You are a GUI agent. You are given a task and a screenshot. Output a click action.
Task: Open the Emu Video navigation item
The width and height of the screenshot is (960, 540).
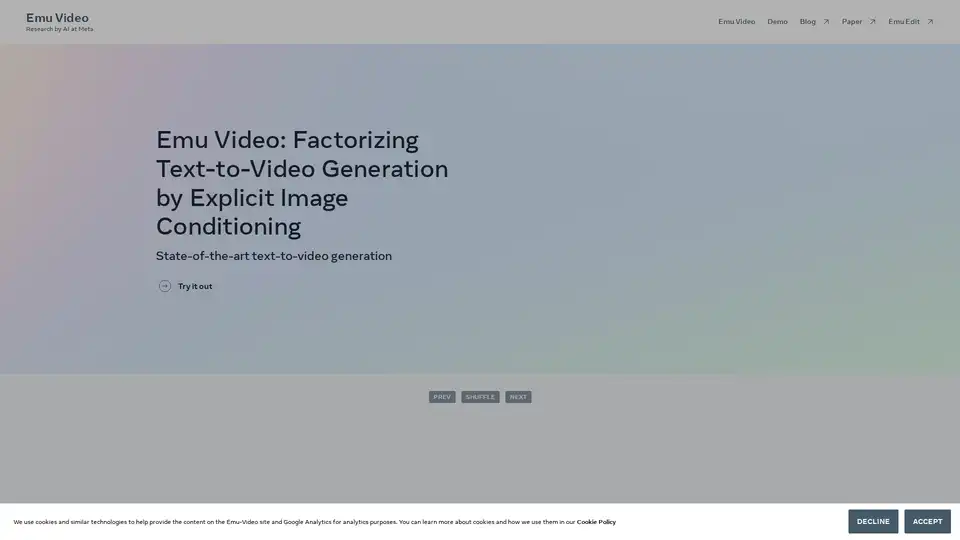(x=736, y=21)
